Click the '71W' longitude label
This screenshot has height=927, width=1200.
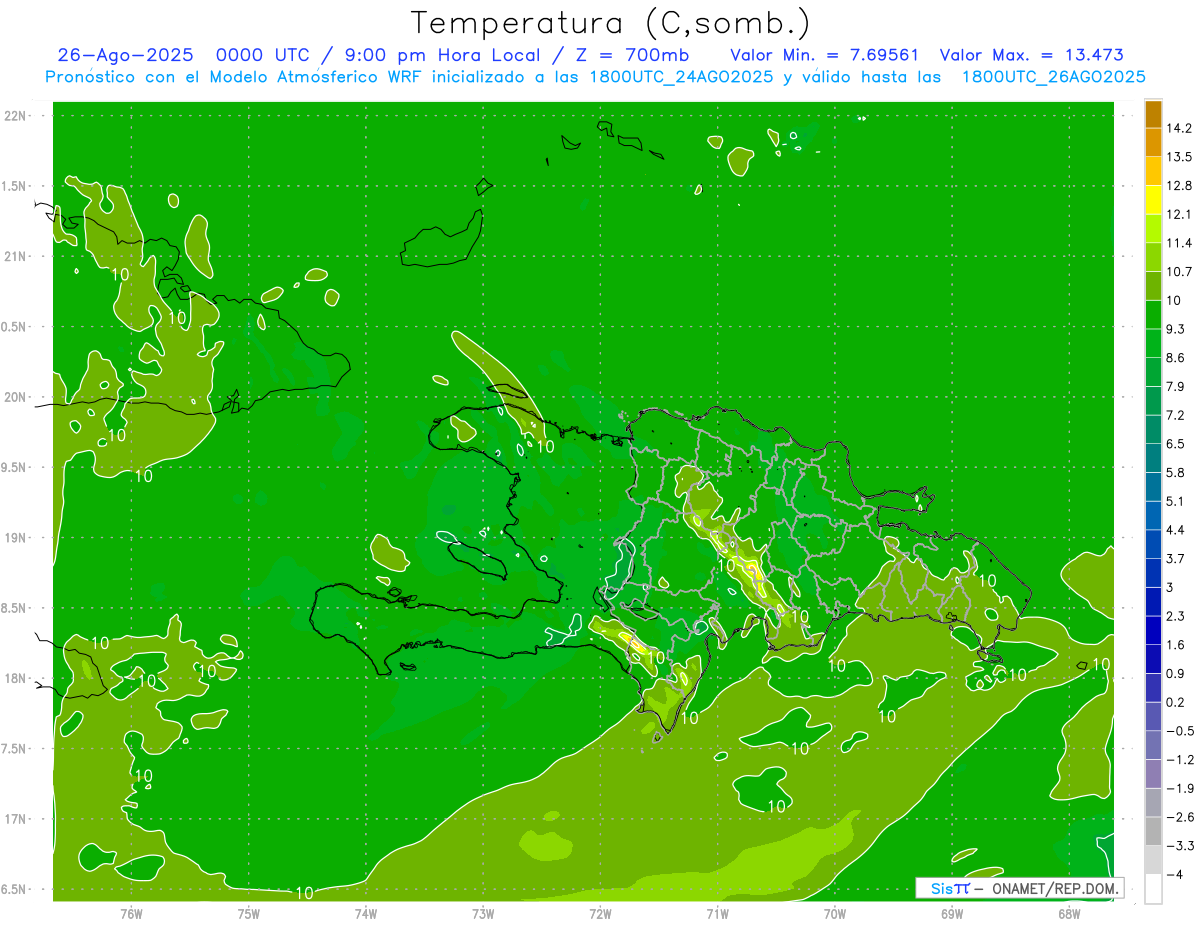coord(717,913)
